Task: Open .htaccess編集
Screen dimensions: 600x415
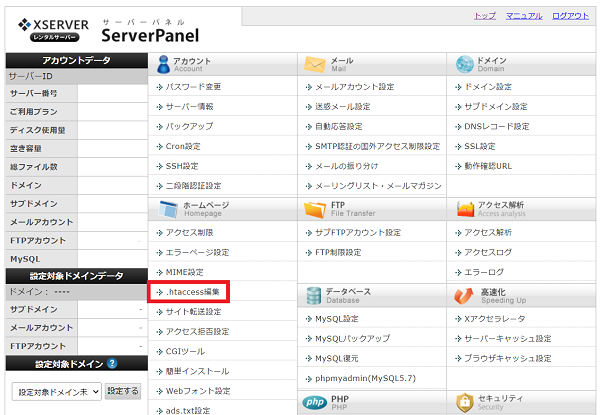Action: 192,292
